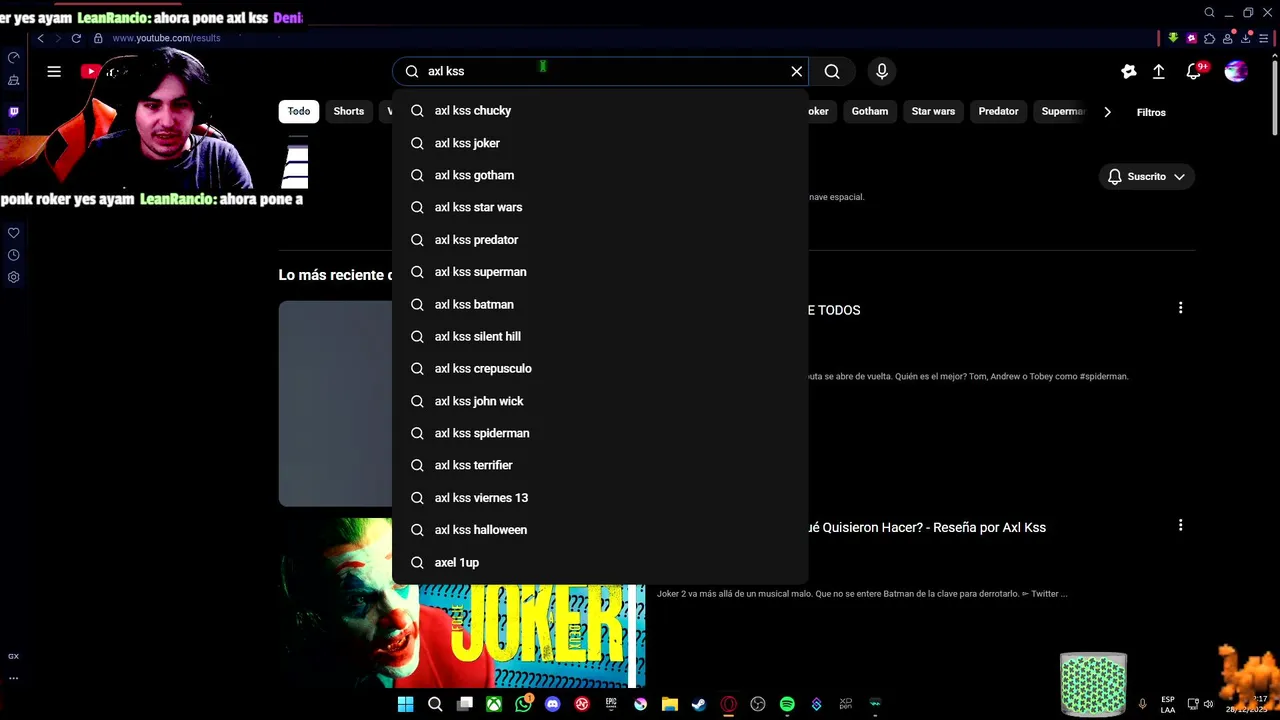Screen dimensions: 1280x720
Task: Open the browser downloads icon
Action: coord(1245,38)
